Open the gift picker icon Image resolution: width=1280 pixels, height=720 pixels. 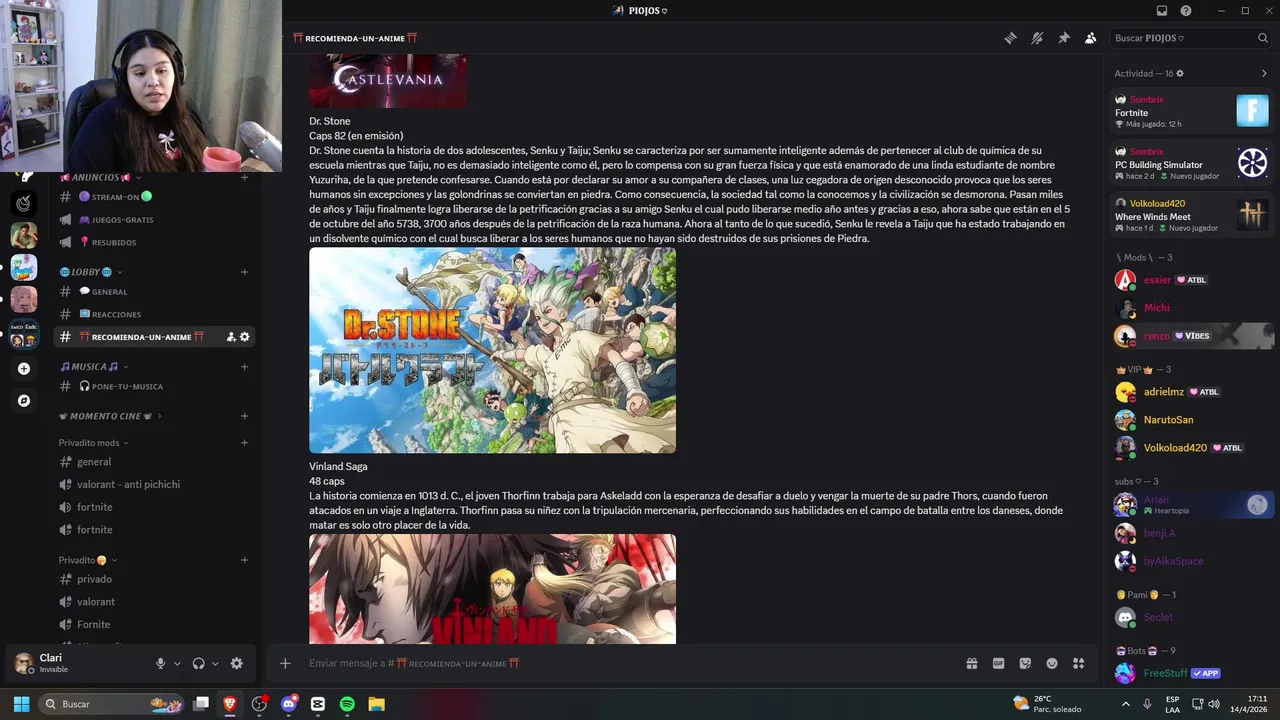pos(971,663)
